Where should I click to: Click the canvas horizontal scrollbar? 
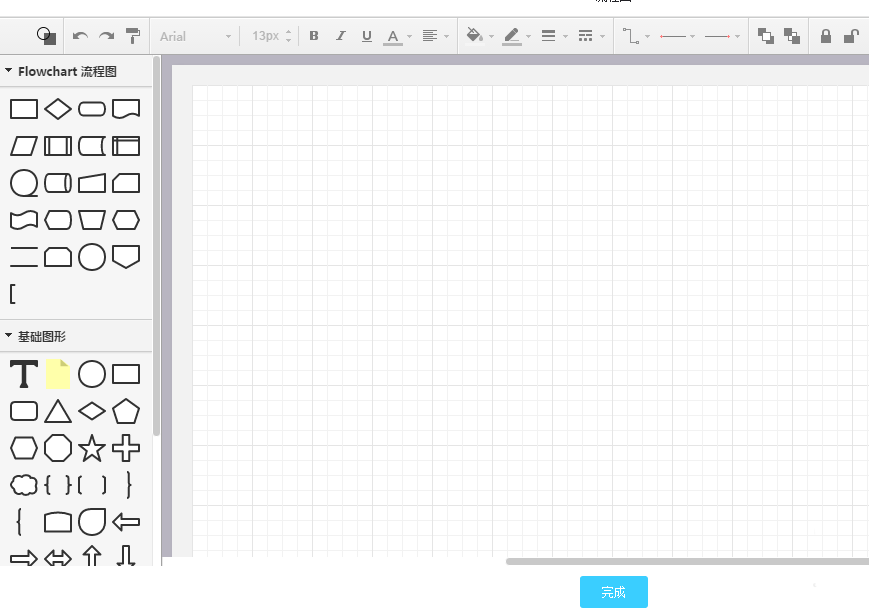click(686, 561)
